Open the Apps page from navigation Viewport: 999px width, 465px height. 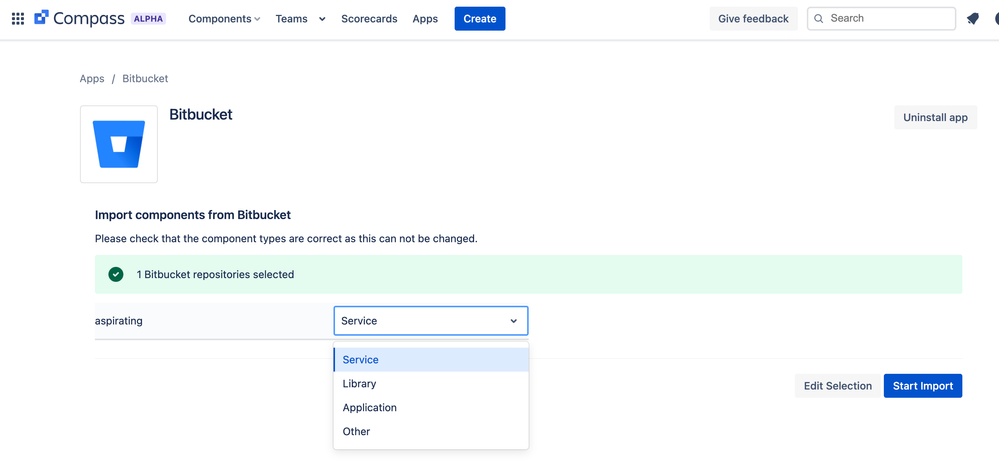[425, 18]
